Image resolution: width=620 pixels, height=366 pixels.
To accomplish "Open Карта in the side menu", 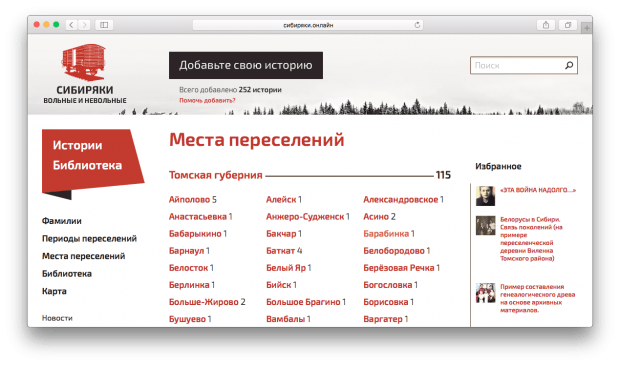I will pos(54,291).
